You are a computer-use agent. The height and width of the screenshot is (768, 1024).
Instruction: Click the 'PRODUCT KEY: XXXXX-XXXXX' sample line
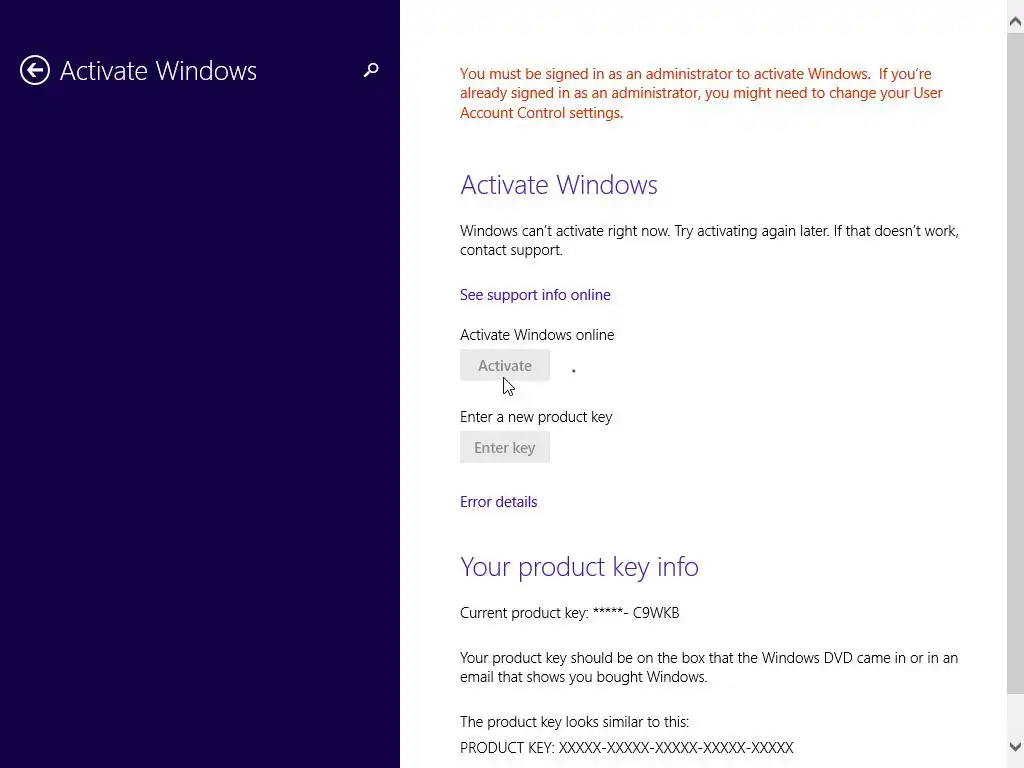click(626, 748)
